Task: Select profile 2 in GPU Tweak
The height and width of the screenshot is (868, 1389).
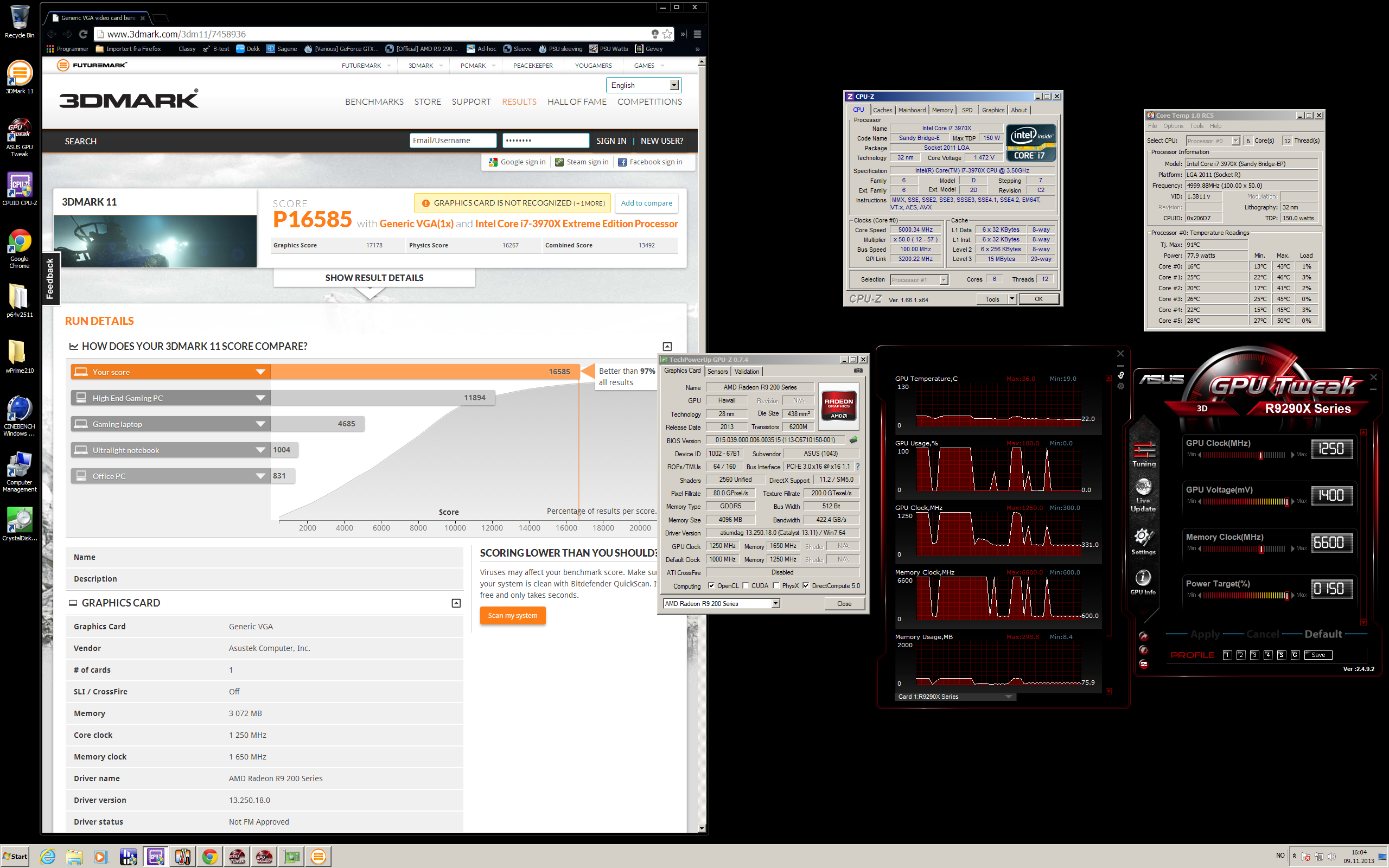Action: tap(1240, 654)
